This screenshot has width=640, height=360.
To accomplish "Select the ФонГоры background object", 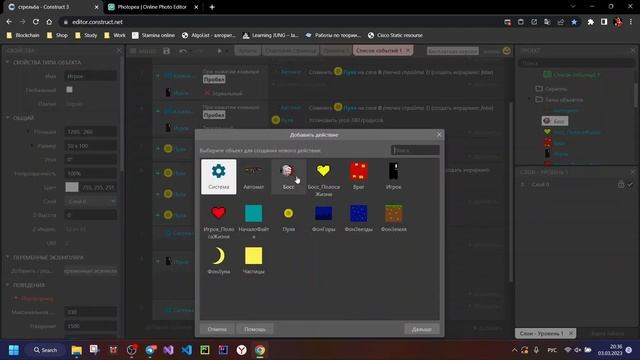I will (x=323, y=219).
